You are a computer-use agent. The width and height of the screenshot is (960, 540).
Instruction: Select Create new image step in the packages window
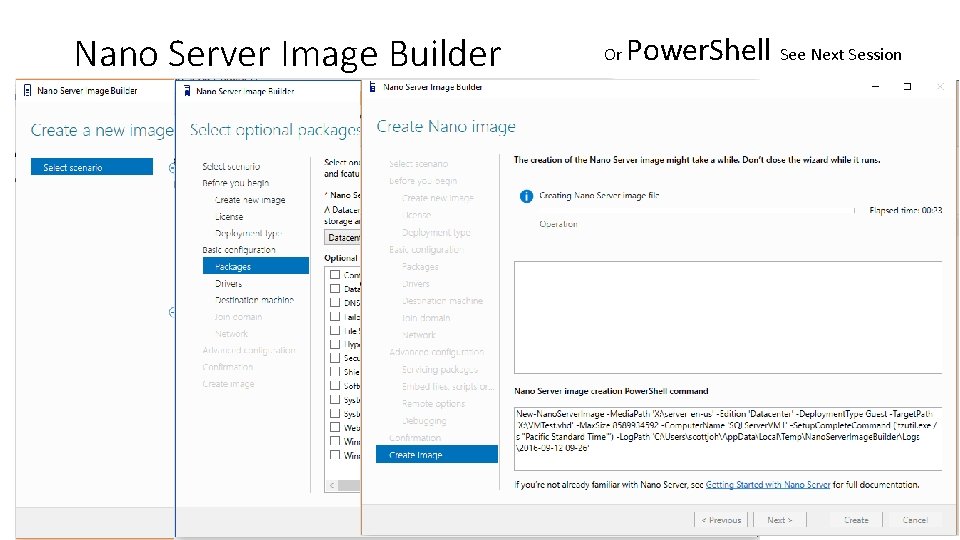pyautogui.click(x=250, y=200)
